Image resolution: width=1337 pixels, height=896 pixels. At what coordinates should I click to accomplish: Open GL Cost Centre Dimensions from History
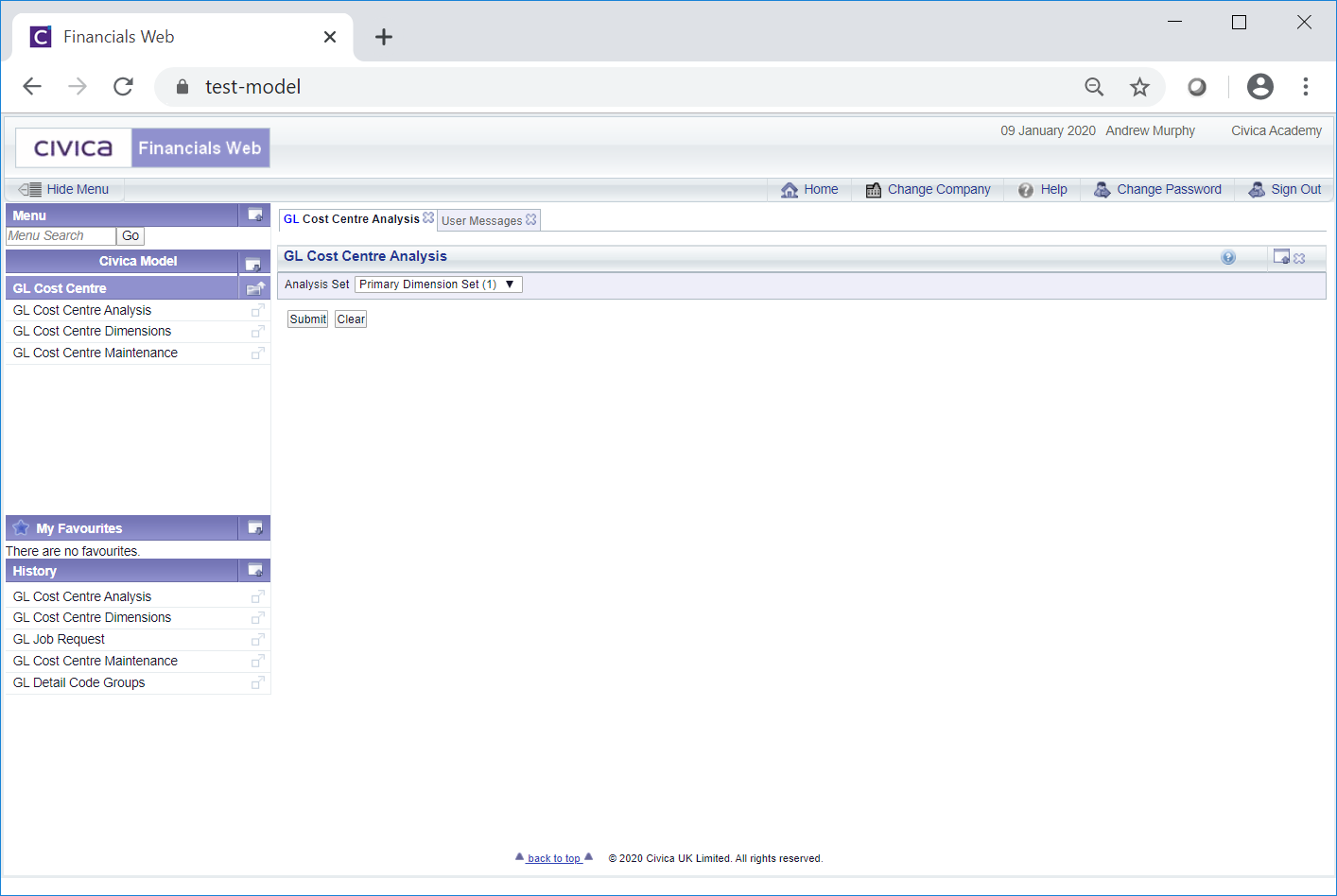92,617
